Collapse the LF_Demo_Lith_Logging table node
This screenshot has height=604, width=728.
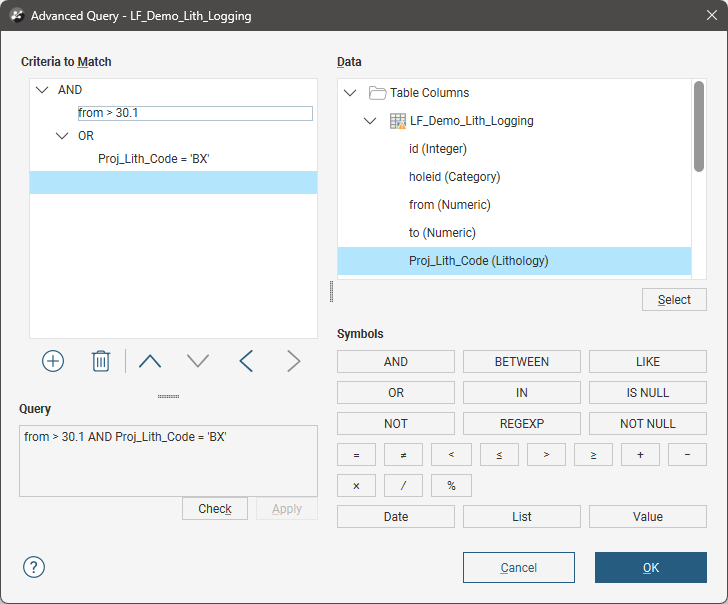pyautogui.click(x=370, y=121)
